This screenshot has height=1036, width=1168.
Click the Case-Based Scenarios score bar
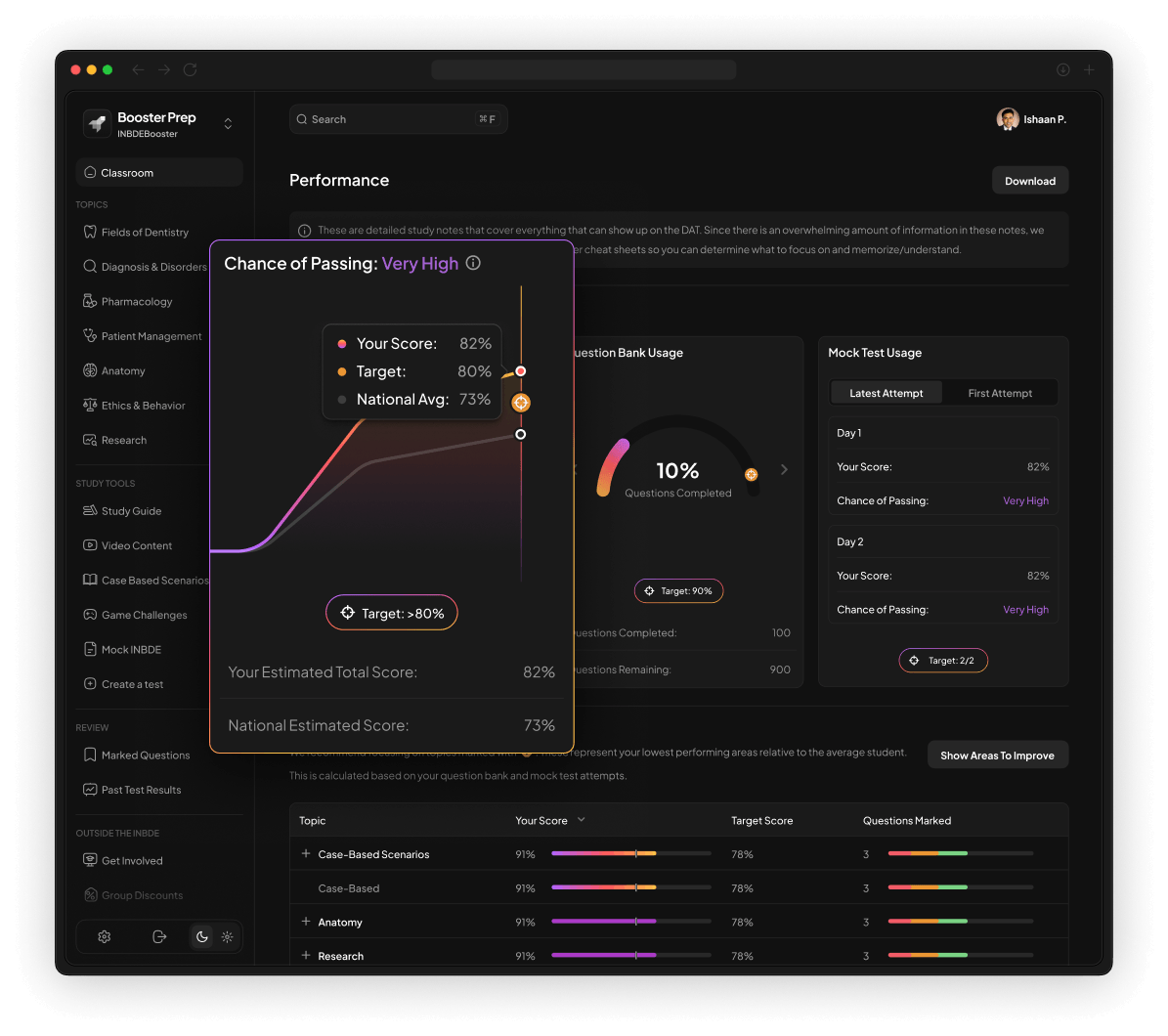coord(631,853)
